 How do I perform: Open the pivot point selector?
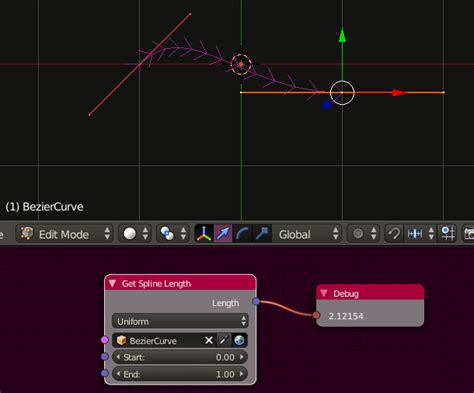tap(172, 234)
